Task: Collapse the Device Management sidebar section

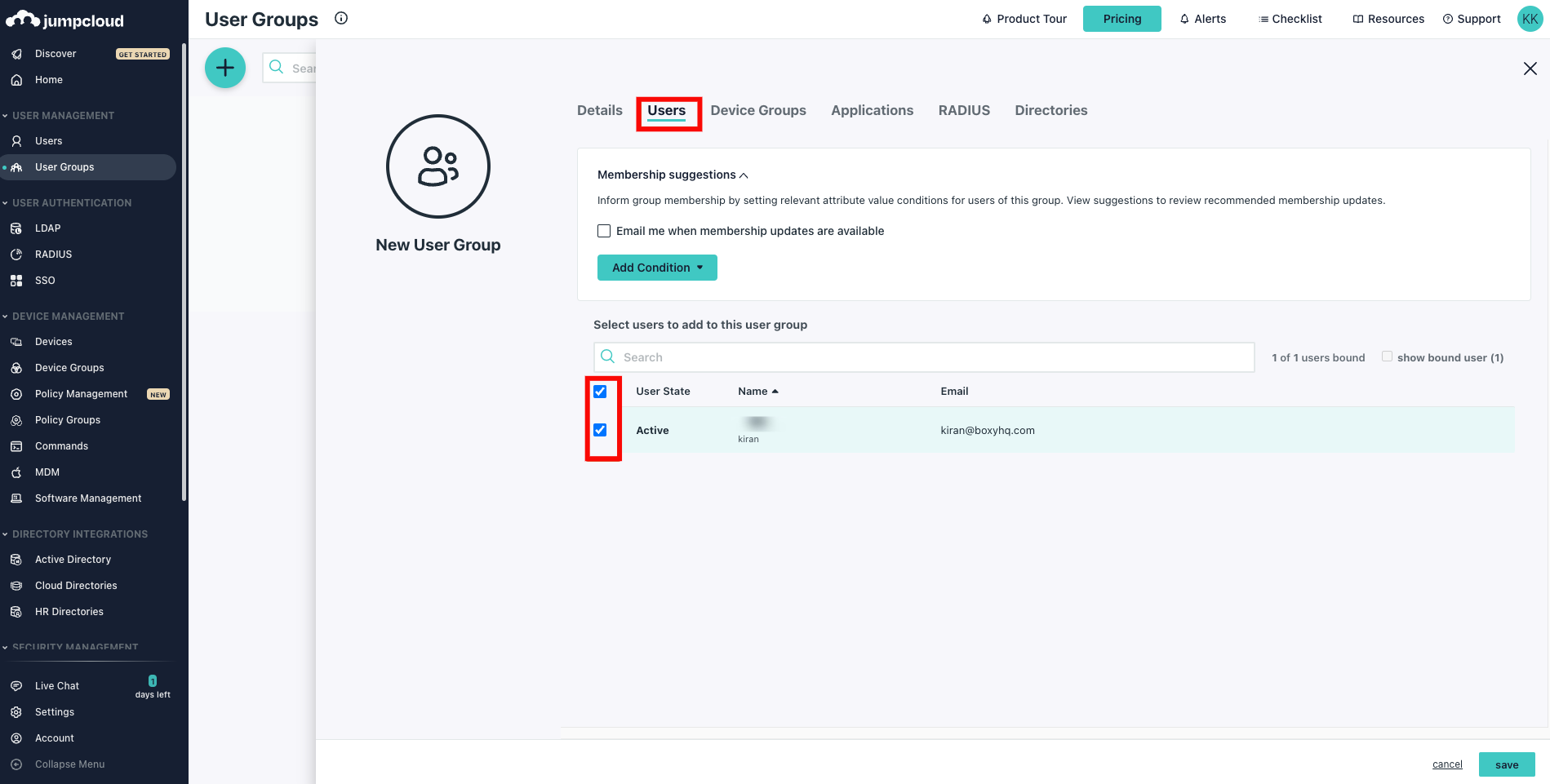Action: [63, 317]
